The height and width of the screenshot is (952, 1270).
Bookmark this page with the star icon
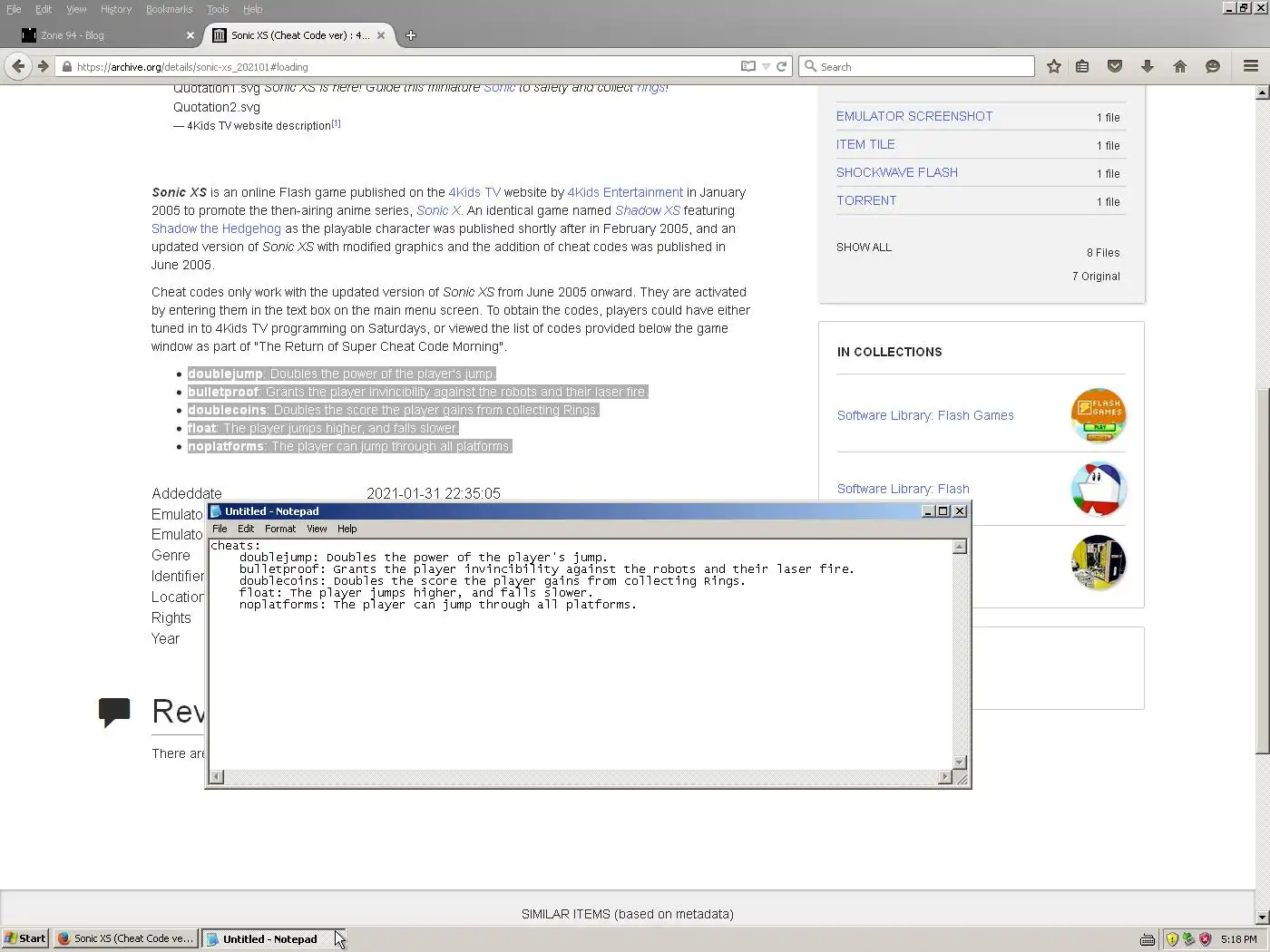tap(1053, 66)
